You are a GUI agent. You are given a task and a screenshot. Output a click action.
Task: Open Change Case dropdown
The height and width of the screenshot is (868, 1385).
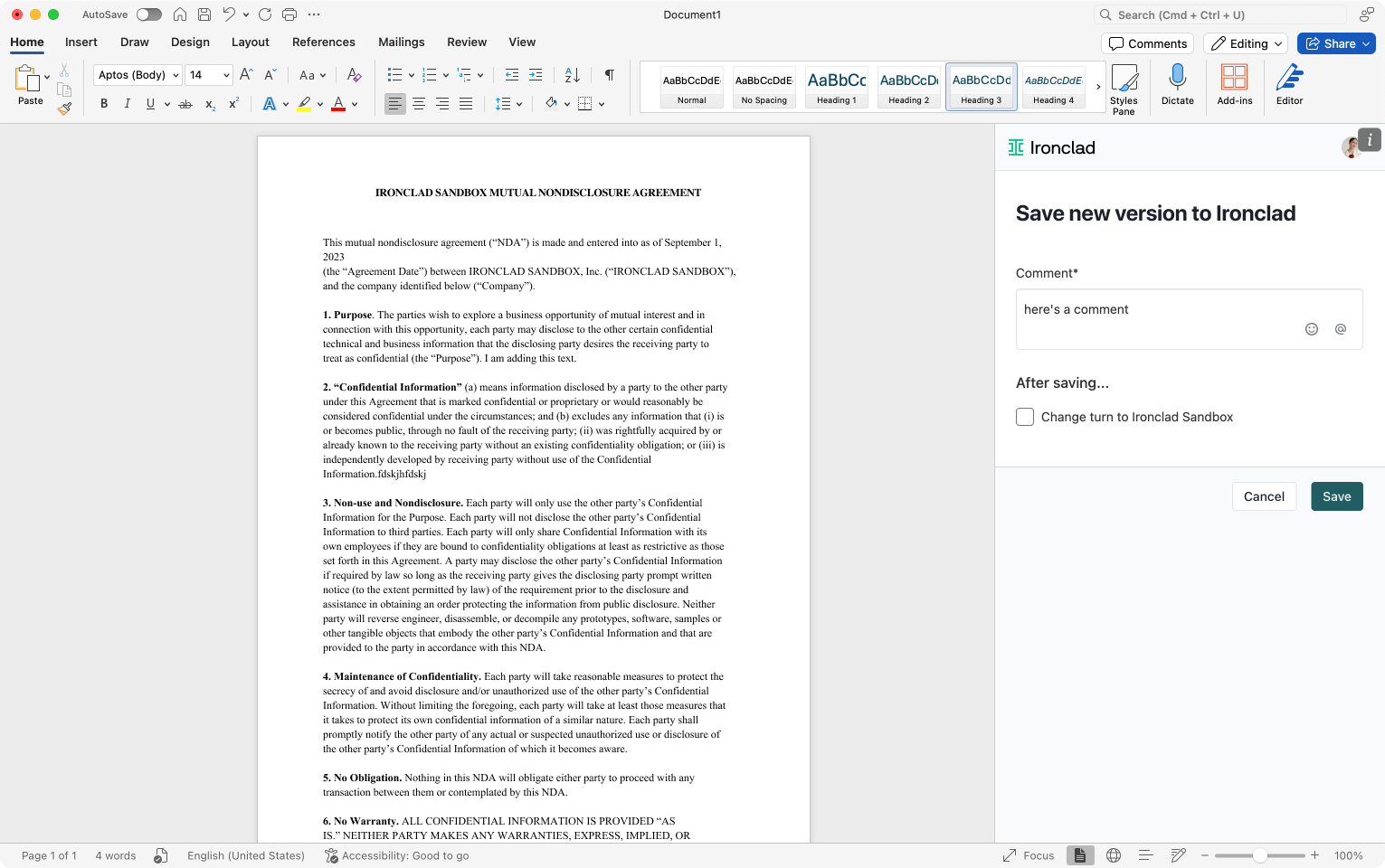312,75
